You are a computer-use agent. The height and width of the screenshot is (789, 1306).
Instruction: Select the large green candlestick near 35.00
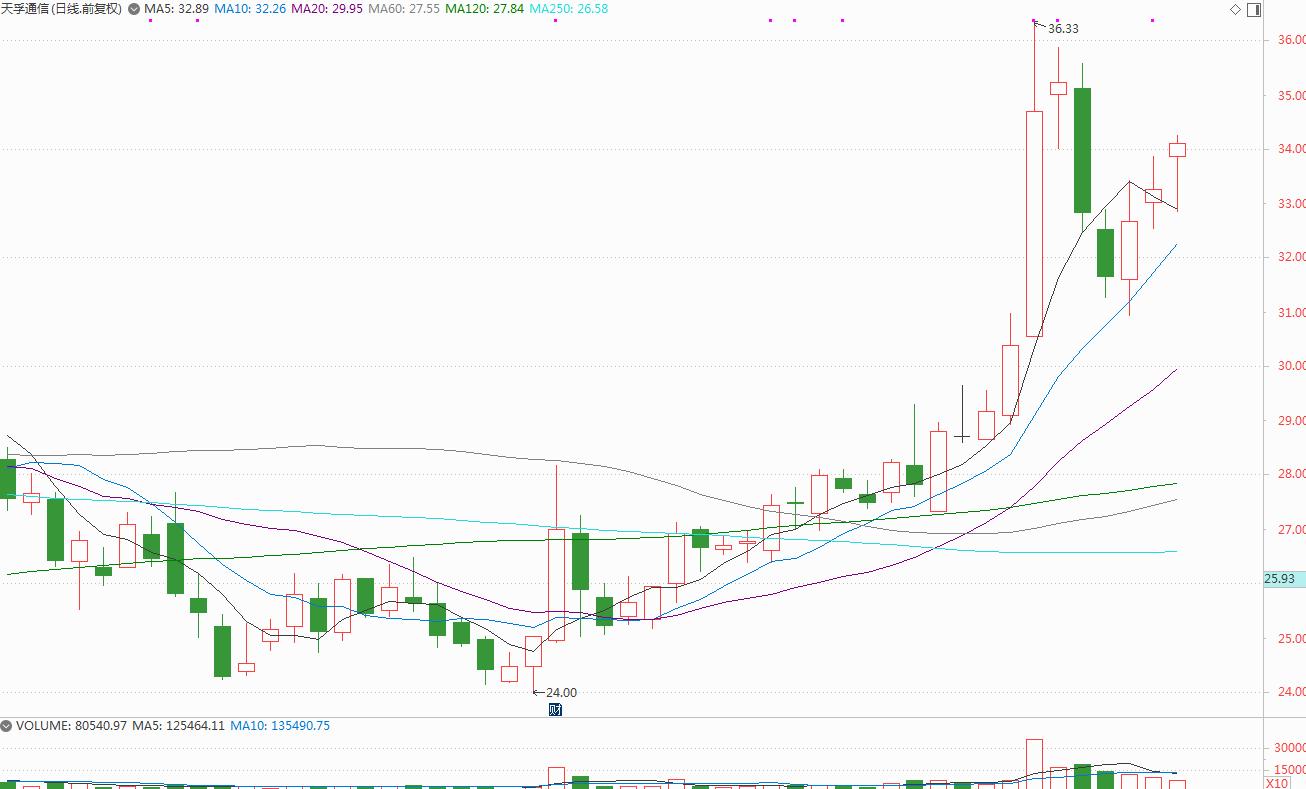pos(1082,150)
